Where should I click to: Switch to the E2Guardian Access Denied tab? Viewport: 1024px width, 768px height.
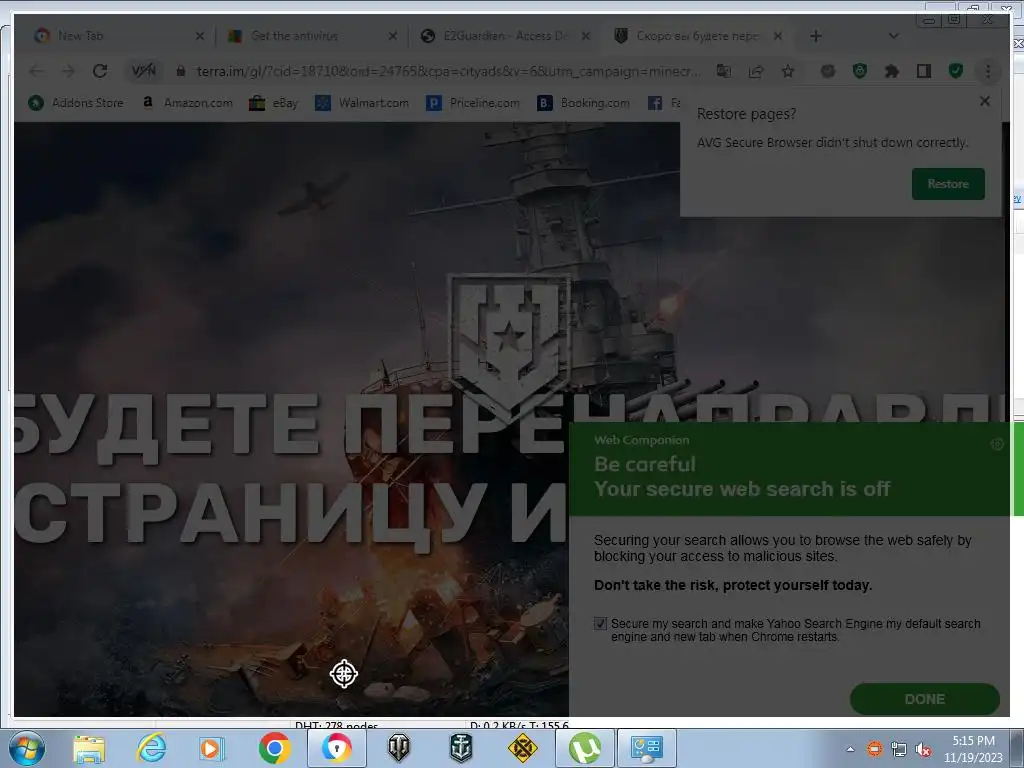tap(504, 36)
